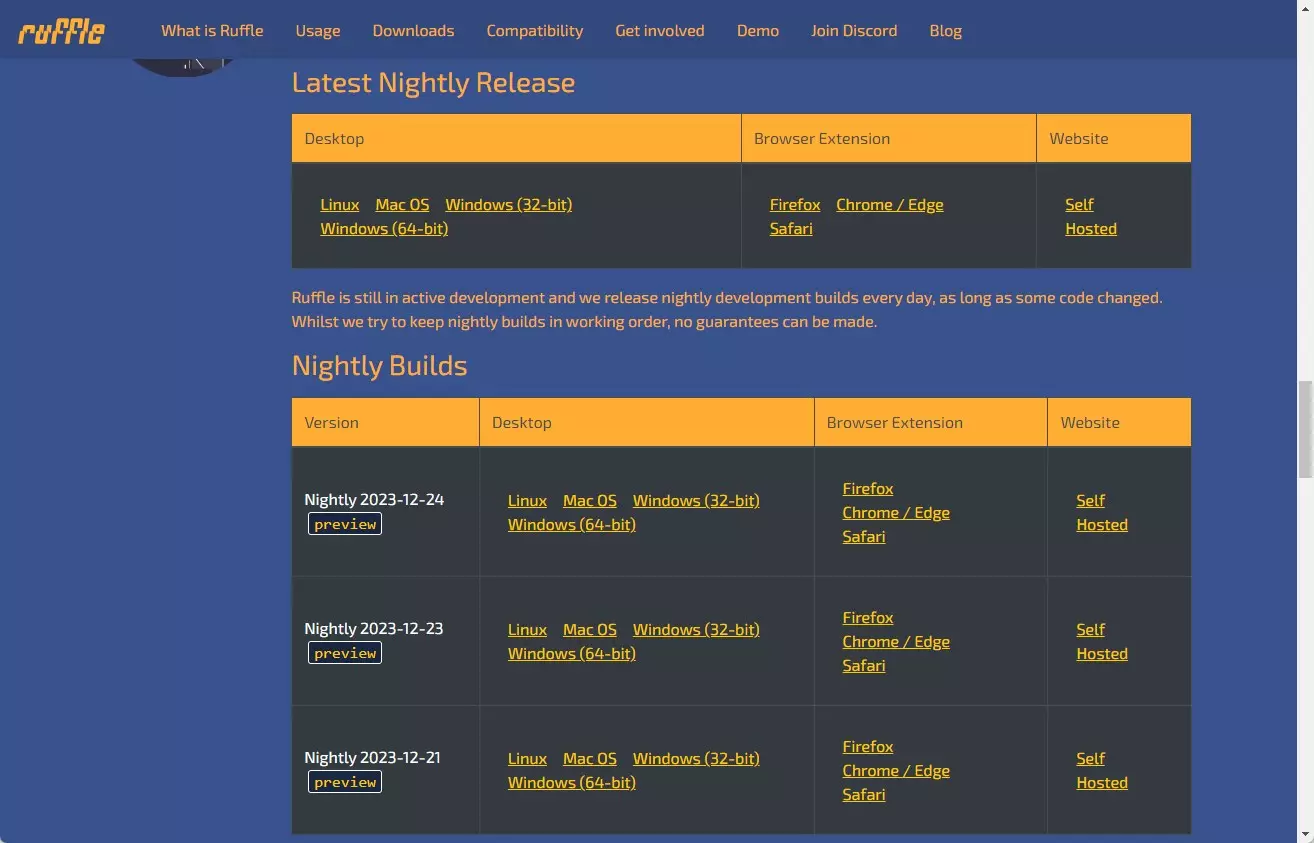Open the Demo page
Image resolution: width=1314 pixels, height=843 pixels.
[758, 31]
